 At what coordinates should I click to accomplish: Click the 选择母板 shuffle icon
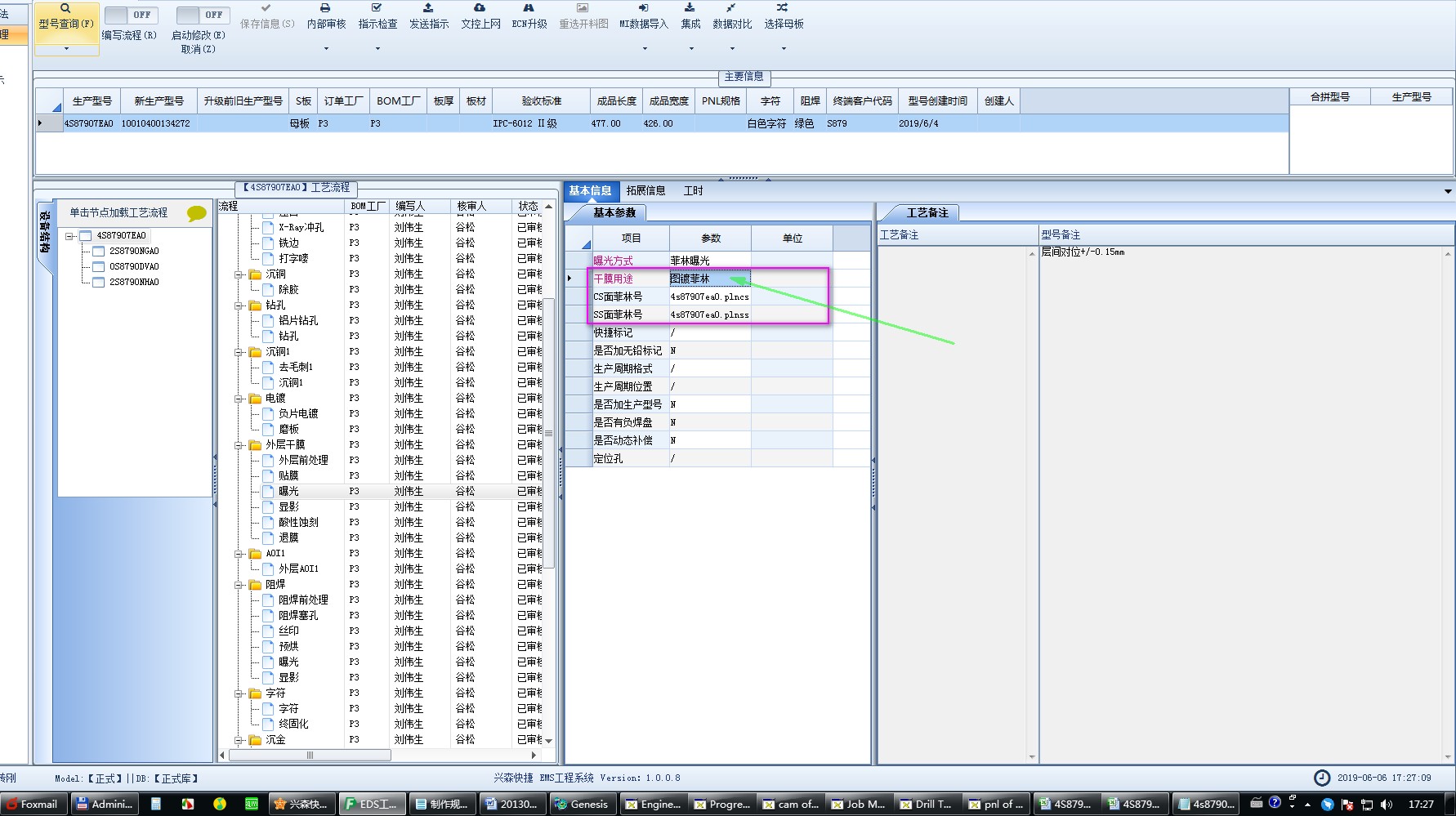click(783, 8)
